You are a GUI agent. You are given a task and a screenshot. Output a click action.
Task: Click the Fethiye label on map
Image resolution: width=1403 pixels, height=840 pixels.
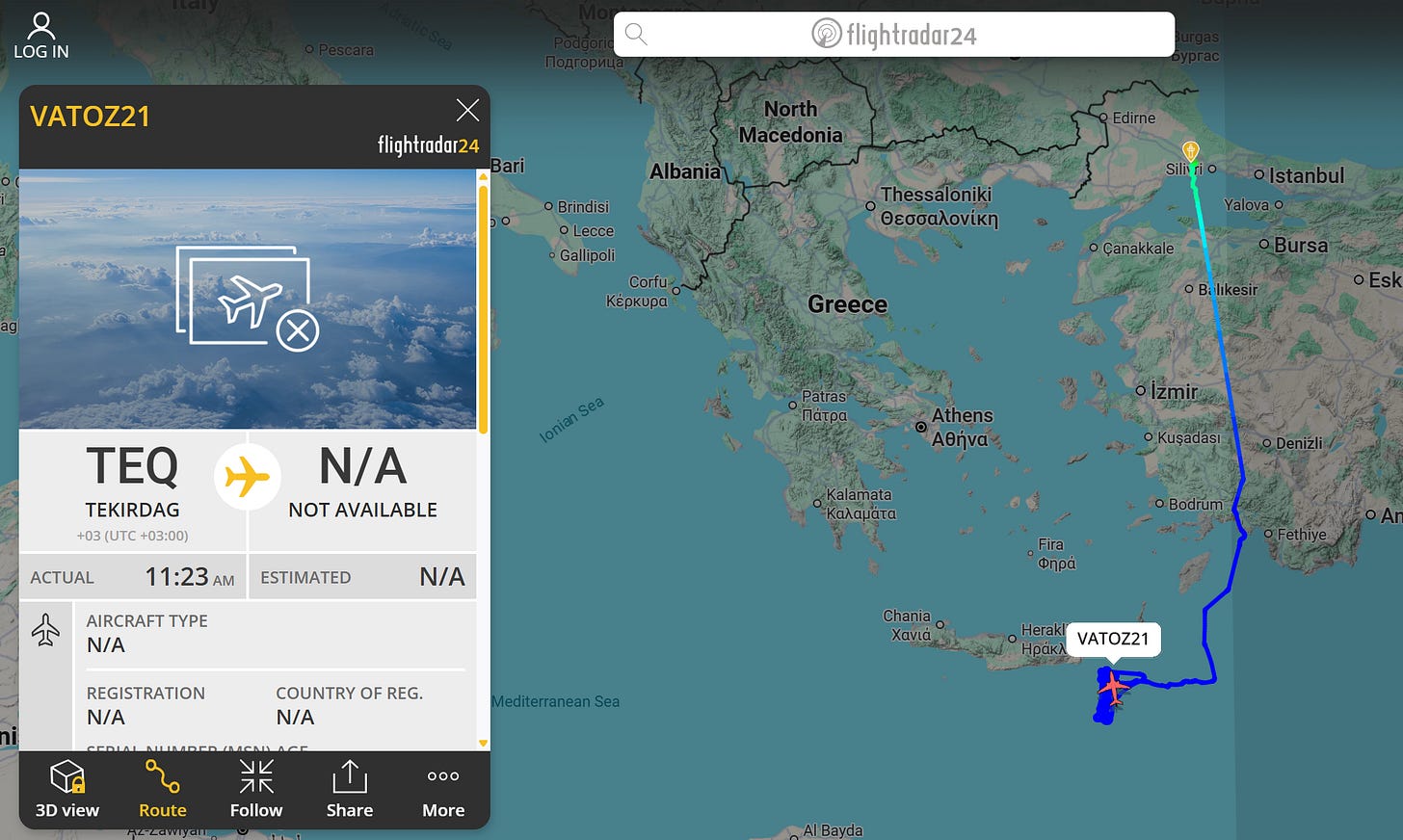point(1302,535)
